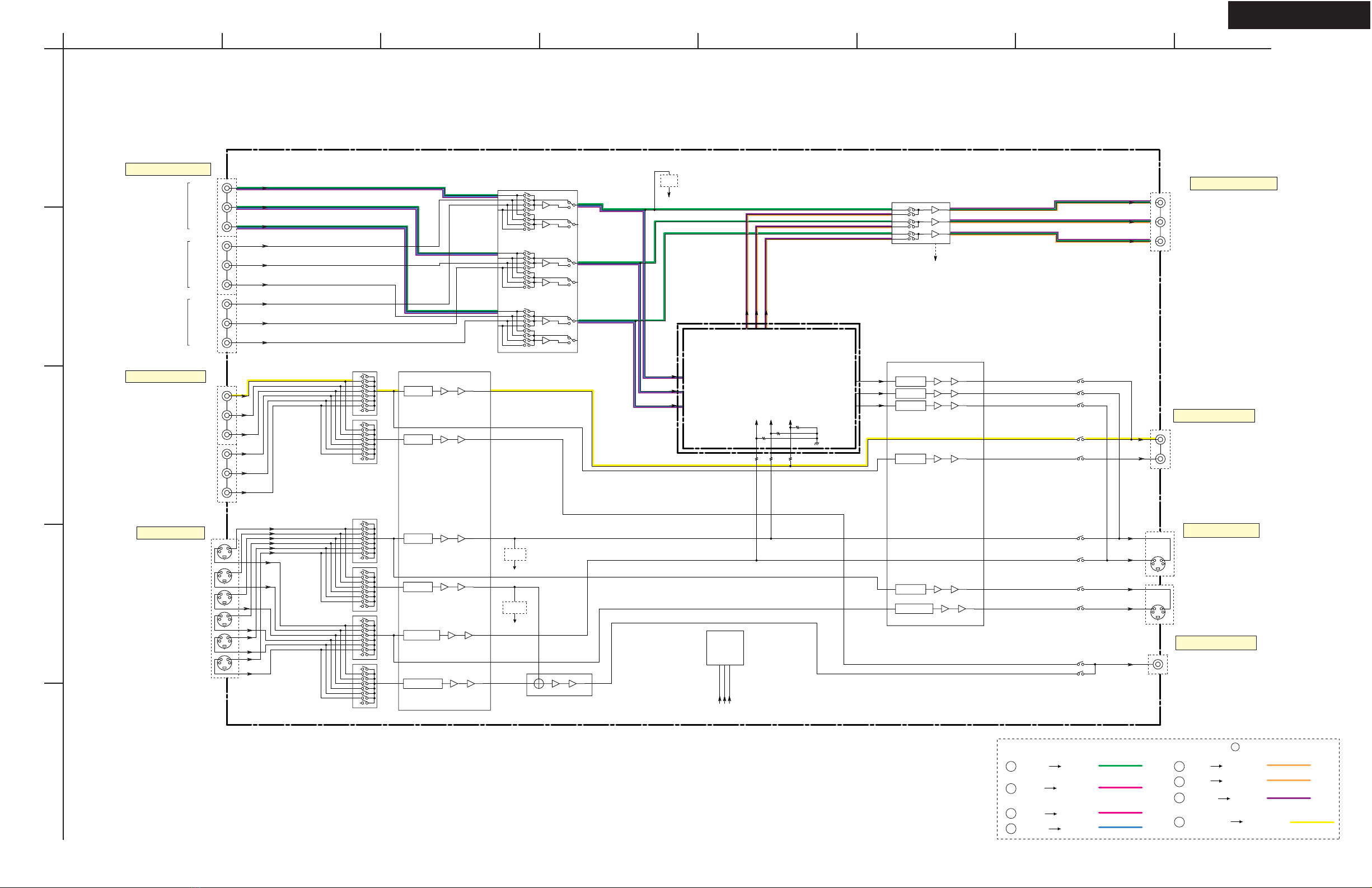Toggle the switch on the yellow output line

pyautogui.click(x=1080, y=439)
